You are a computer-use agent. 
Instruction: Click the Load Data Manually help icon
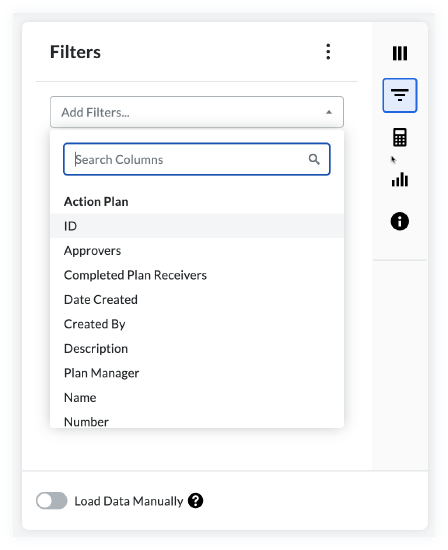coord(195,501)
